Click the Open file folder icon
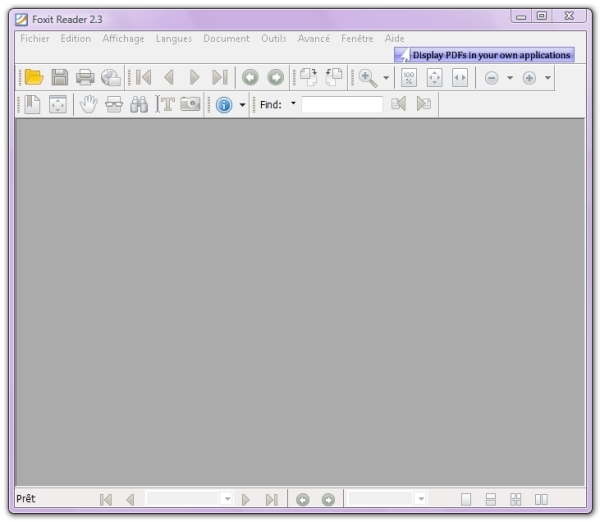This screenshot has height=522, width=600. pos(34,77)
